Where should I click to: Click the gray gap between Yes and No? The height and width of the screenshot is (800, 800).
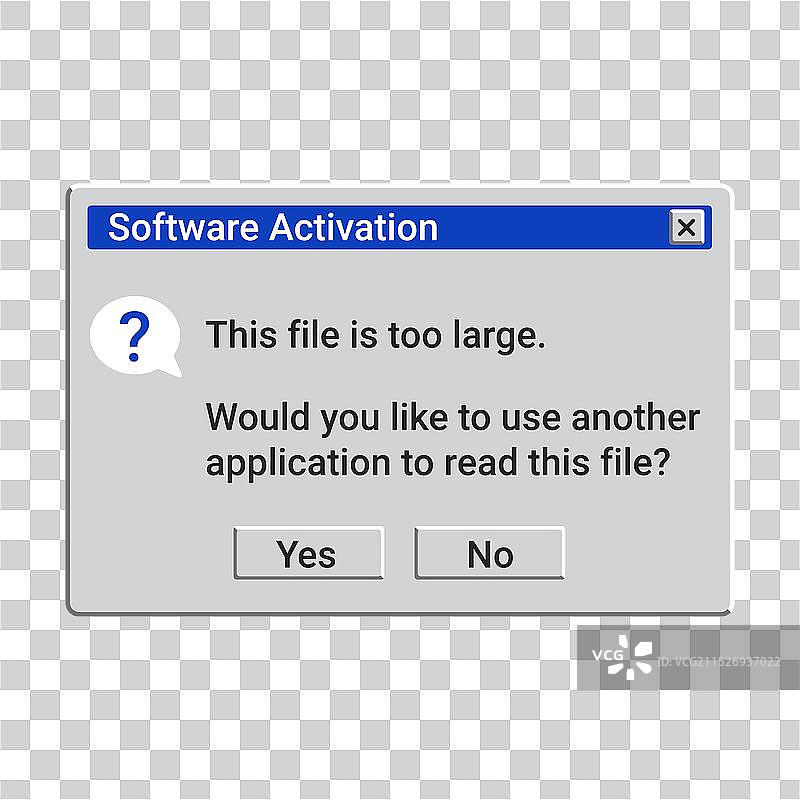[x=399, y=553]
